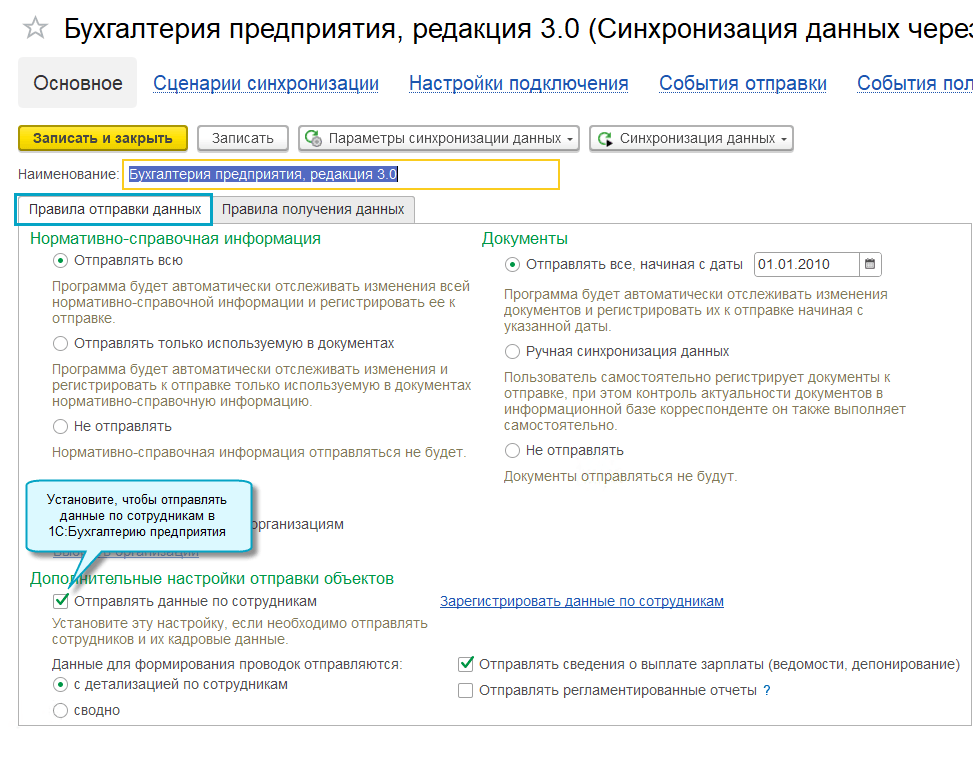Add form to favorites with star icon
The width and height of the screenshot is (973, 762).
pos(35,28)
